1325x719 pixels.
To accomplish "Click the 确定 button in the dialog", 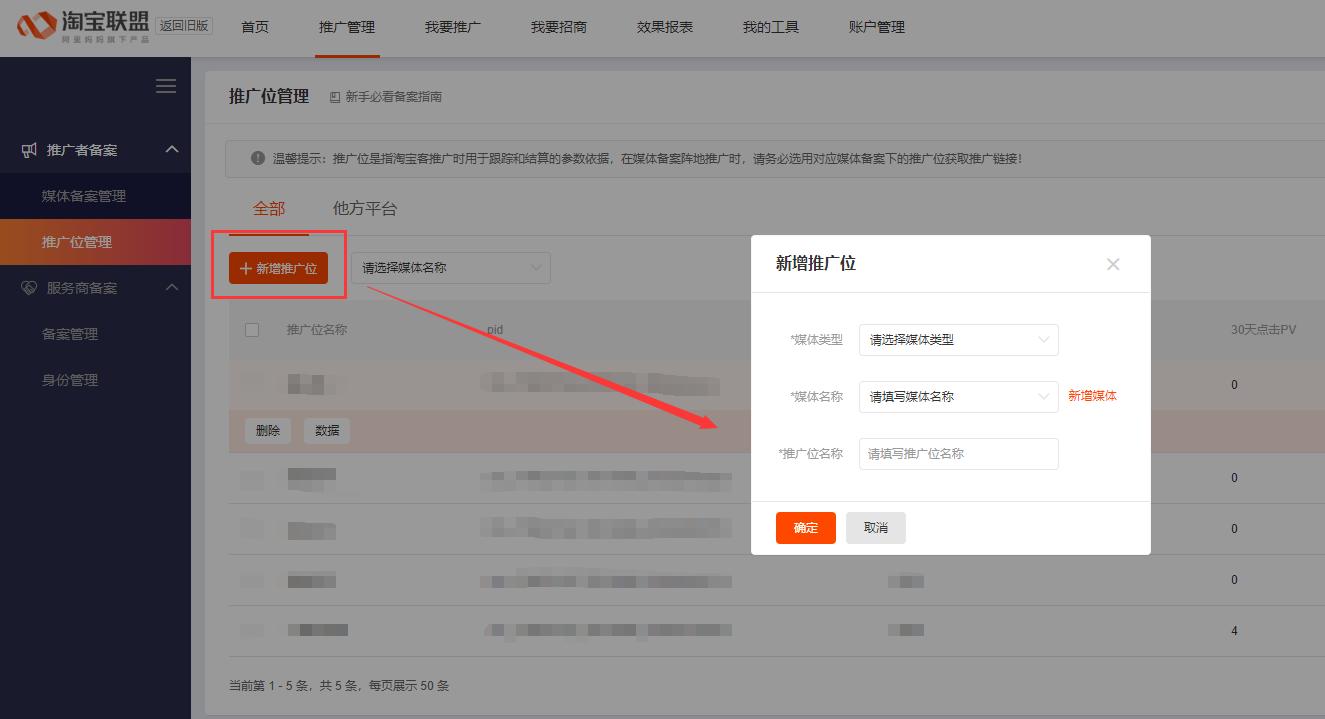I will coord(805,528).
